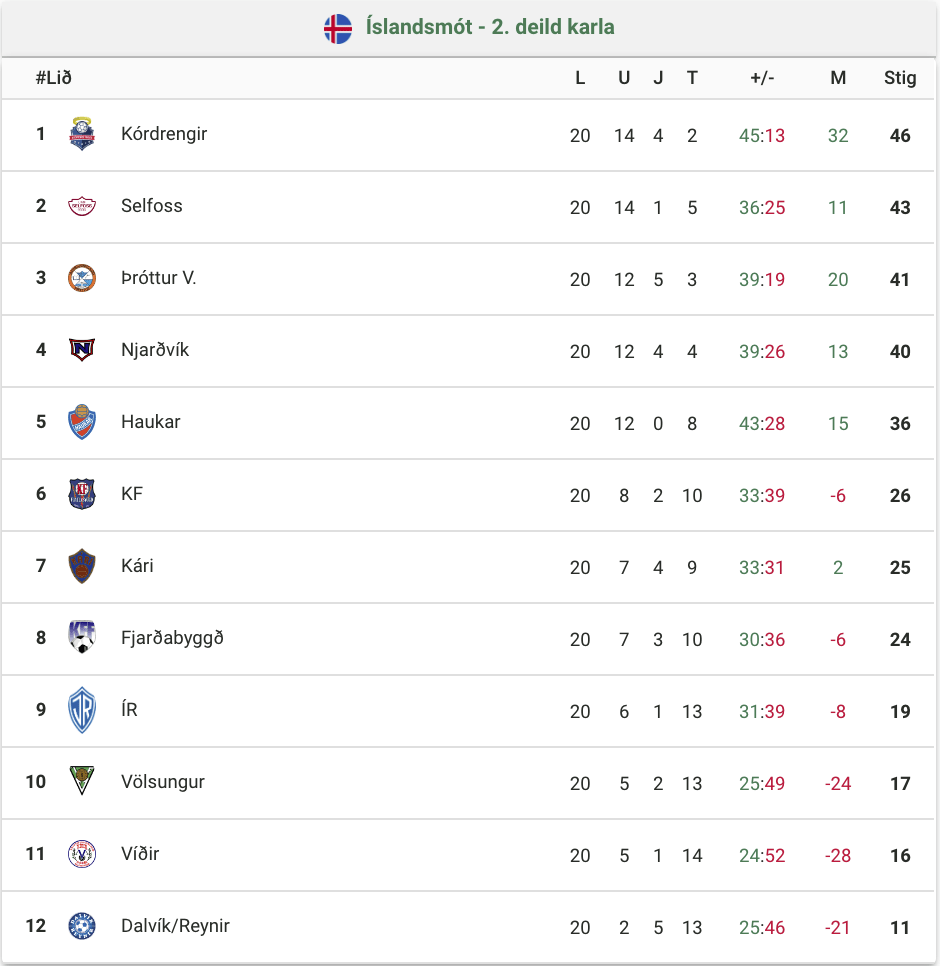
Task: Click the +/- column header
Action: (762, 78)
